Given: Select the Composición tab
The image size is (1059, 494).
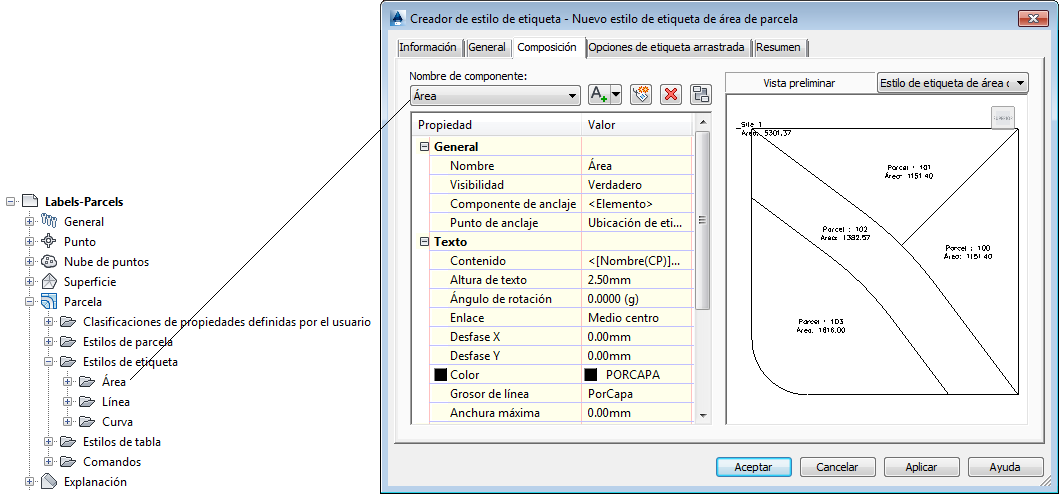Looking at the screenshot, I should click(x=547, y=47).
